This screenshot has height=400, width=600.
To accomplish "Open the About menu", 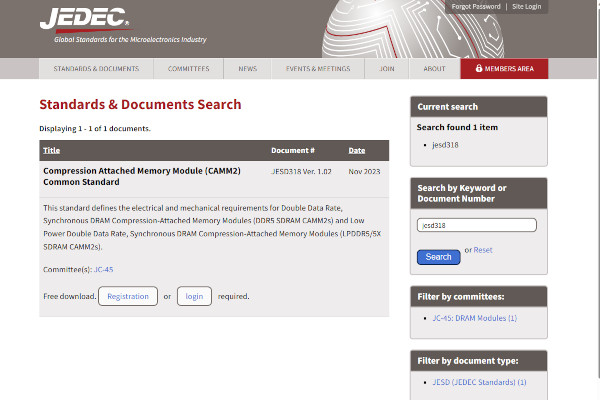I will [434, 69].
